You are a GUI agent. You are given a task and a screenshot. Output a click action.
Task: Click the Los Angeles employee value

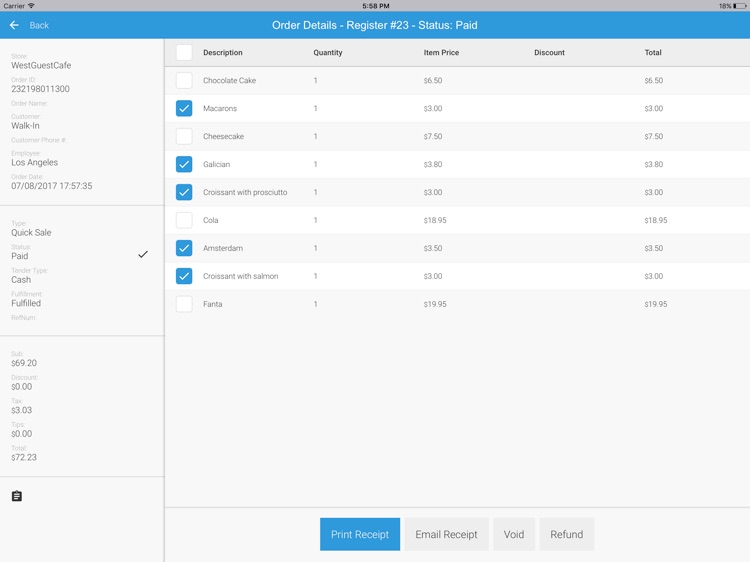pos(34,163)
